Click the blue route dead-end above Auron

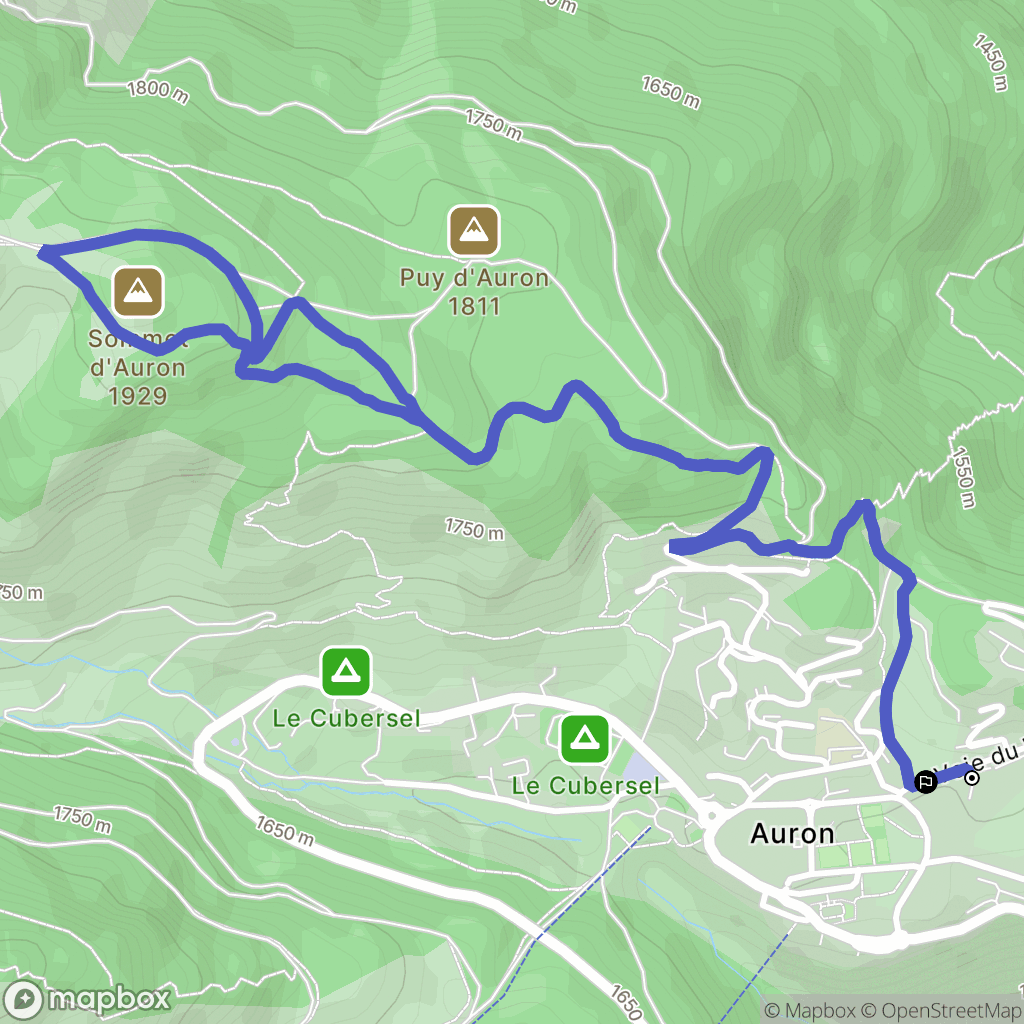[673, 547]
